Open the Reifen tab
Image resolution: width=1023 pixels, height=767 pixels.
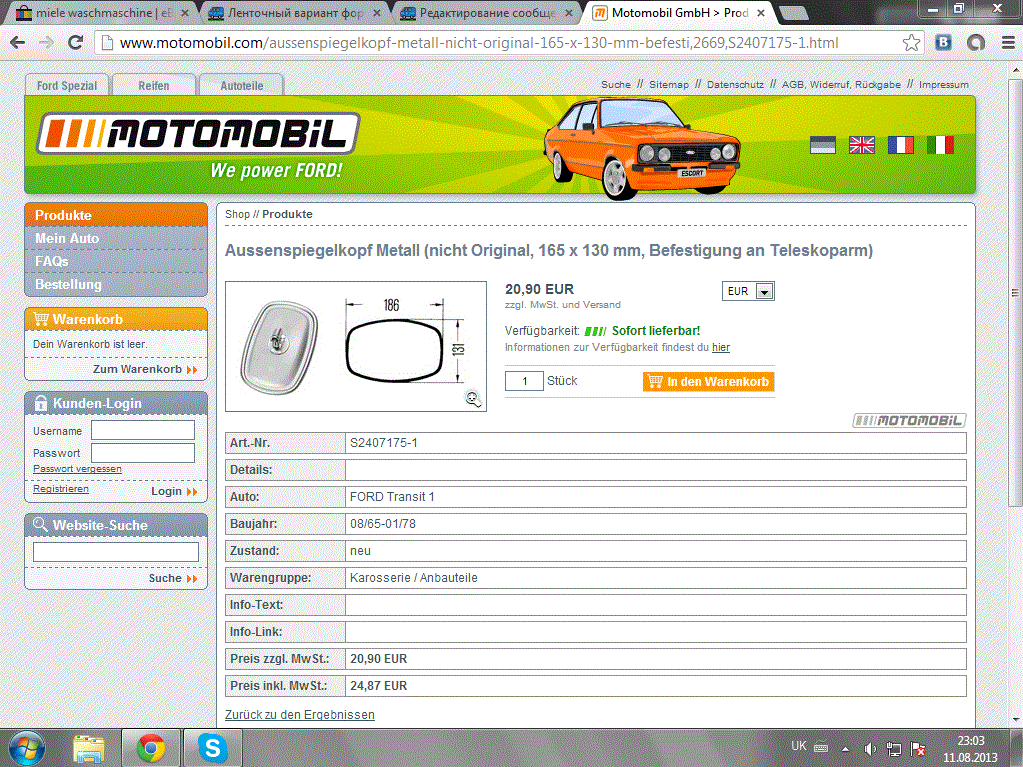(154, 85)
